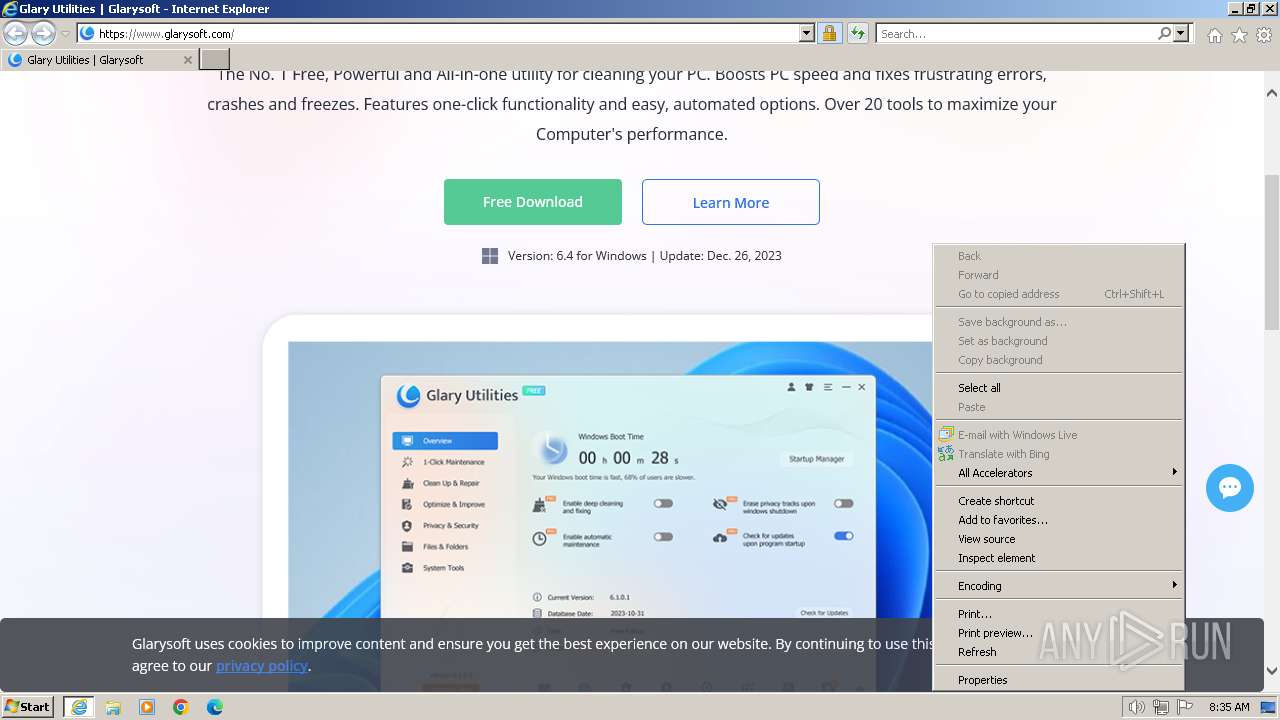
Task: Click the scrollbar down arrow
Action: pos(1272,671)
